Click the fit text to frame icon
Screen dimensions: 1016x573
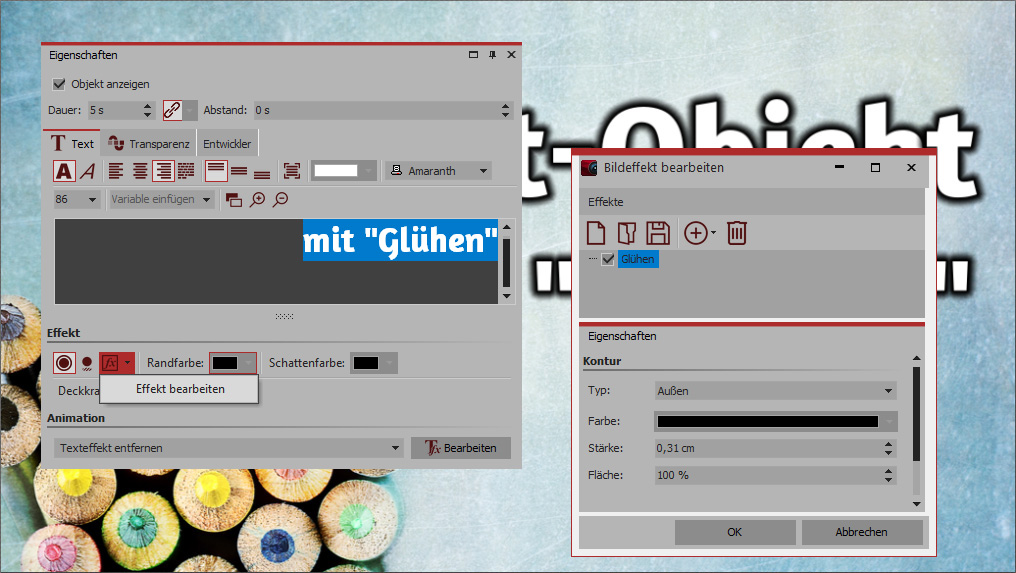[292, 171]
